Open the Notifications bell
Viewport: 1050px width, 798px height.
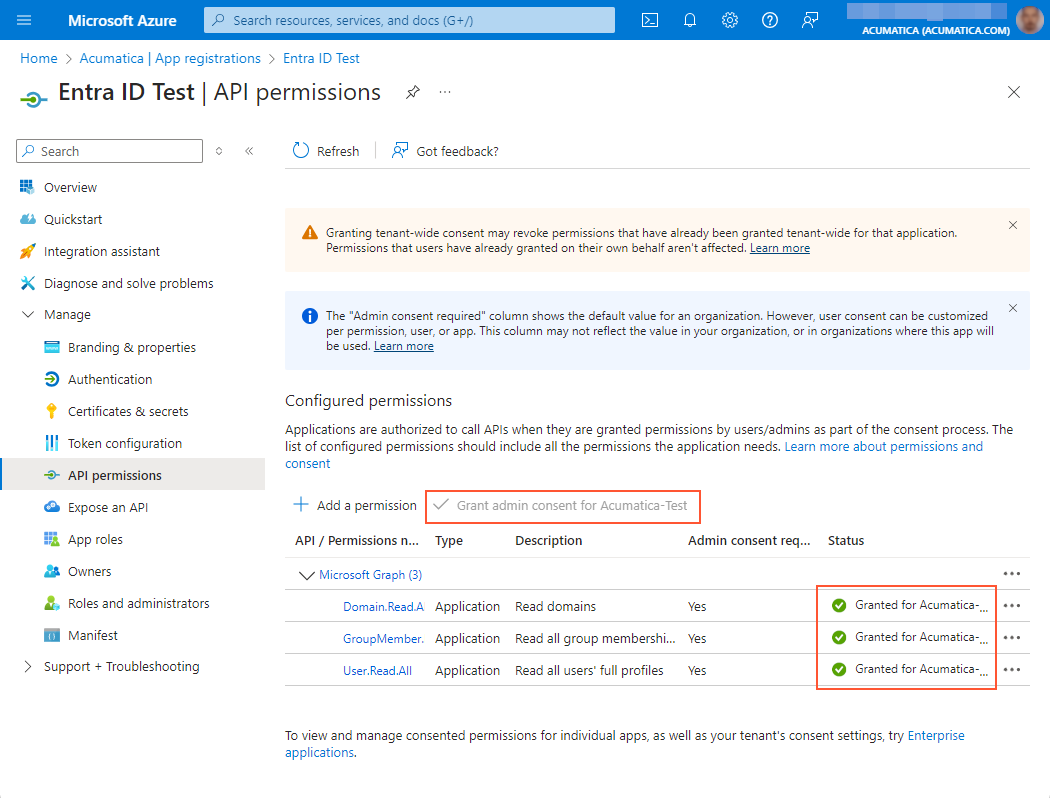(x=689, y=19)
